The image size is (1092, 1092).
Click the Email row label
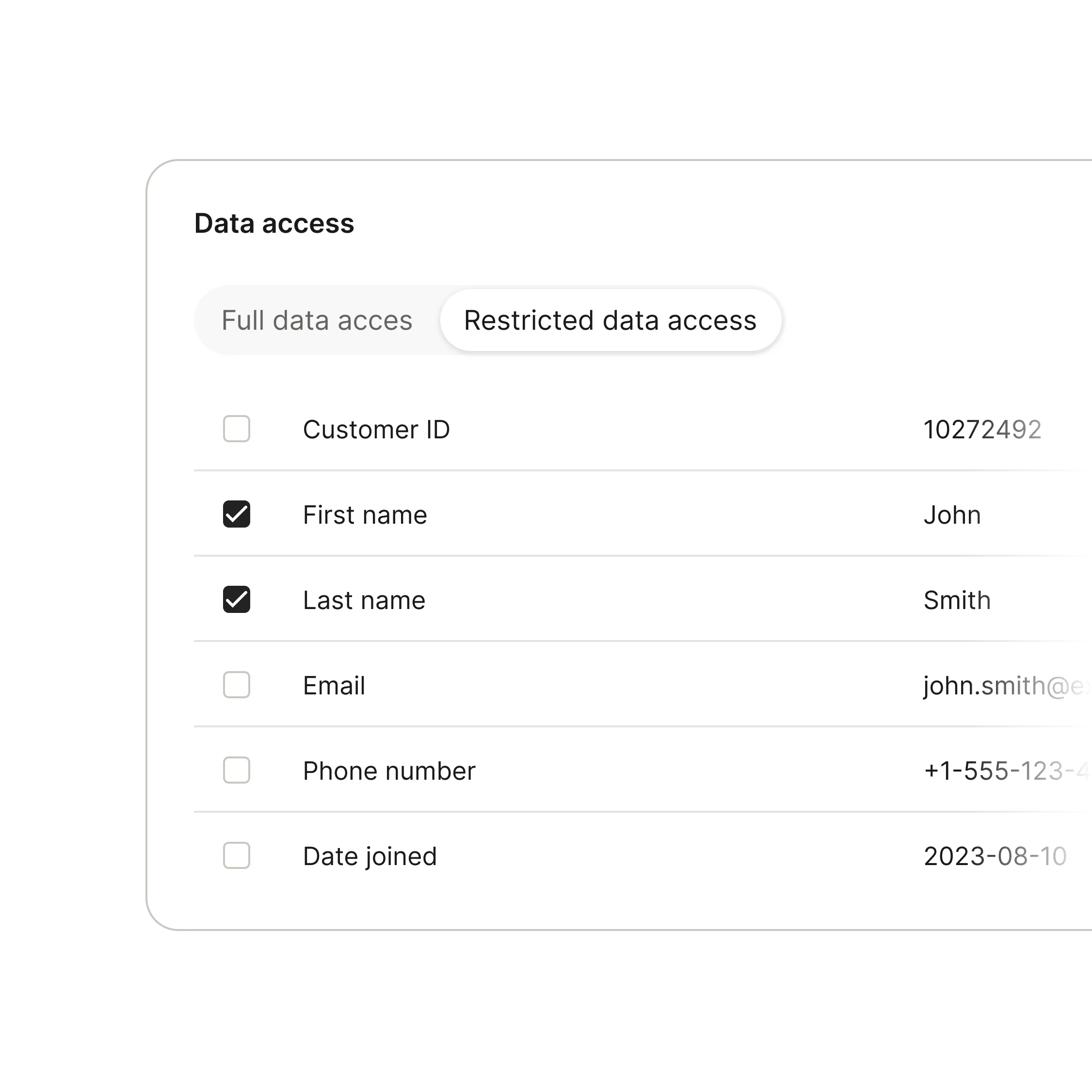point(334,686)
